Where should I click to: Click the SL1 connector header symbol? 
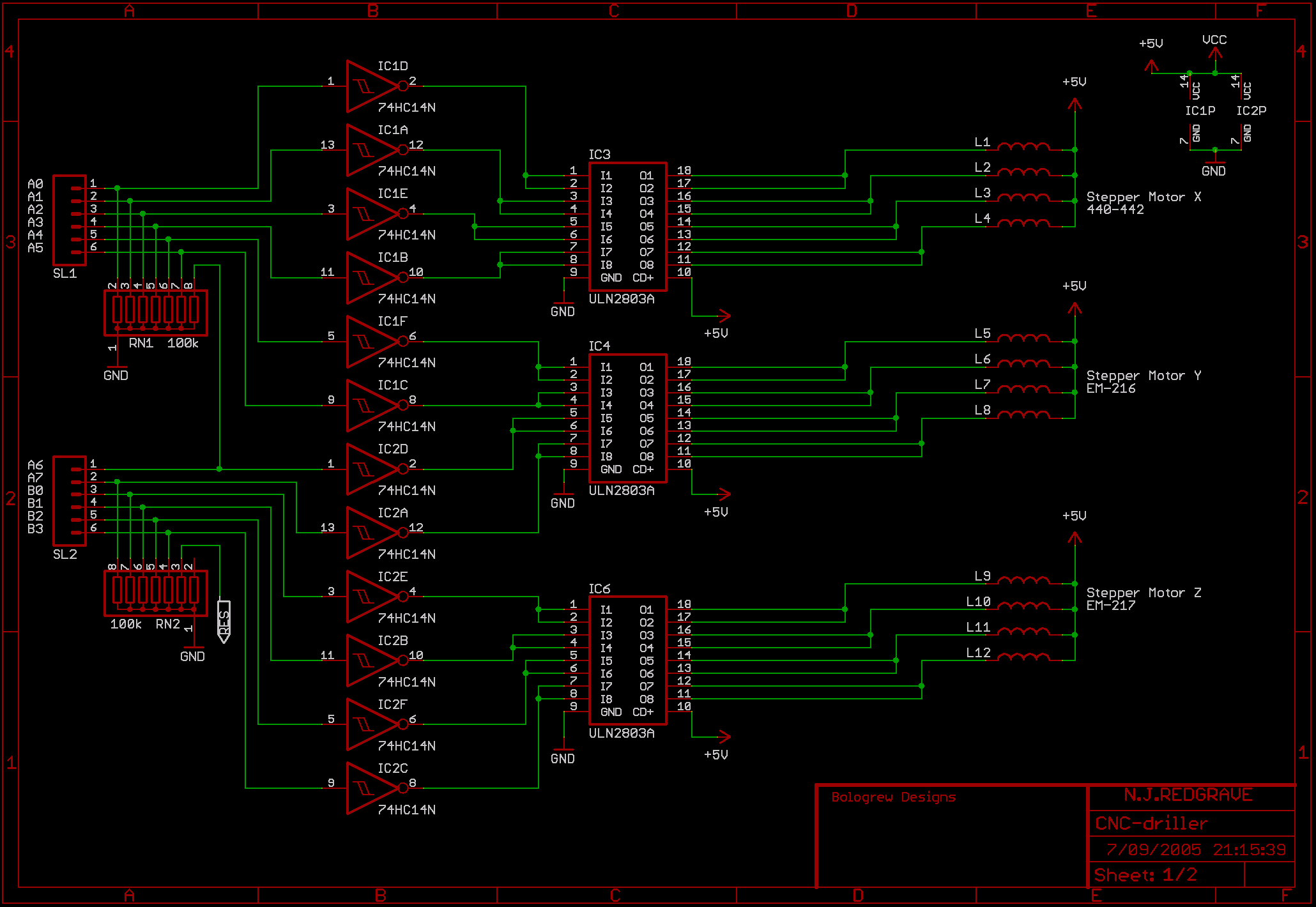point(70,220)
